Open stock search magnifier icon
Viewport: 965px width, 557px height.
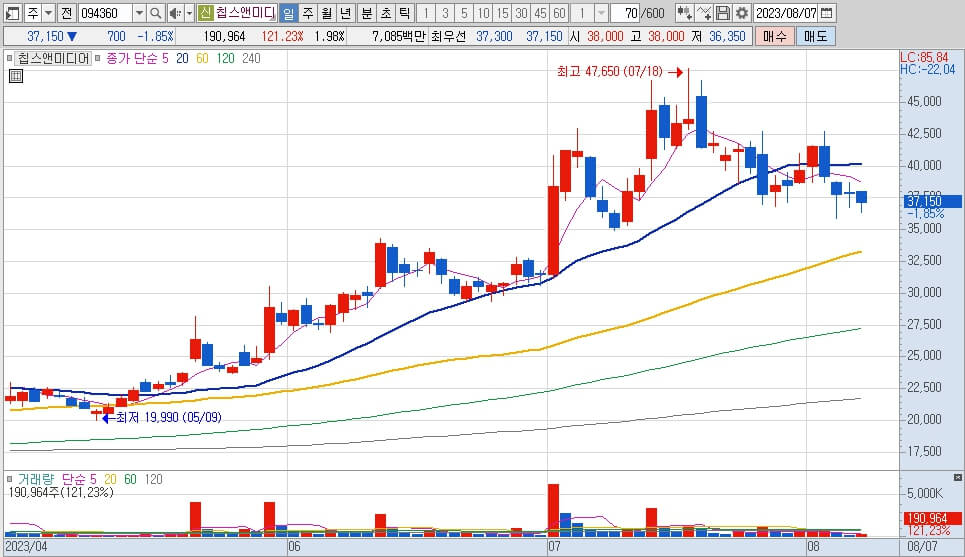(x=156, y=13)
